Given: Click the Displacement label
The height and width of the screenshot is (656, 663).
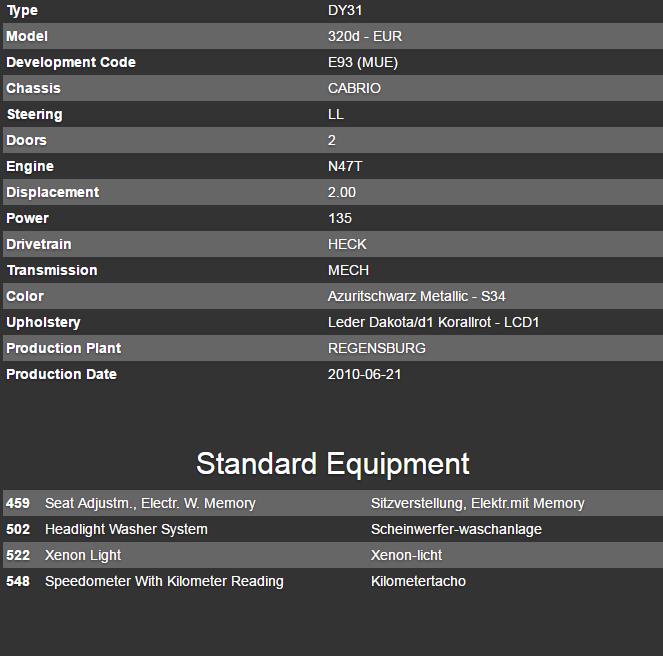Looking at the screenshot, I should pos(52,192).
